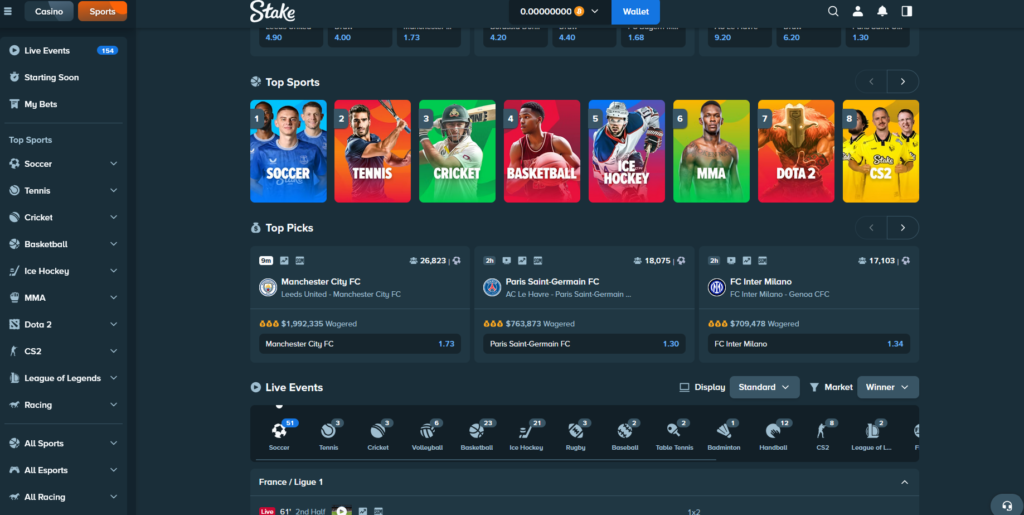The width and height of the screenshot is (1024, 515).
Task: Open Live Events in the sidebar
Action: 47,50
